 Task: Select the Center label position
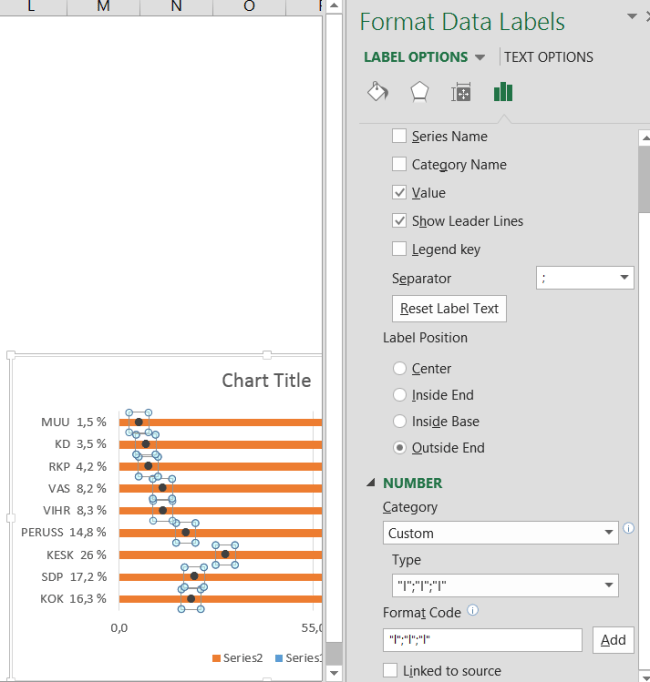tap(401, 369)
